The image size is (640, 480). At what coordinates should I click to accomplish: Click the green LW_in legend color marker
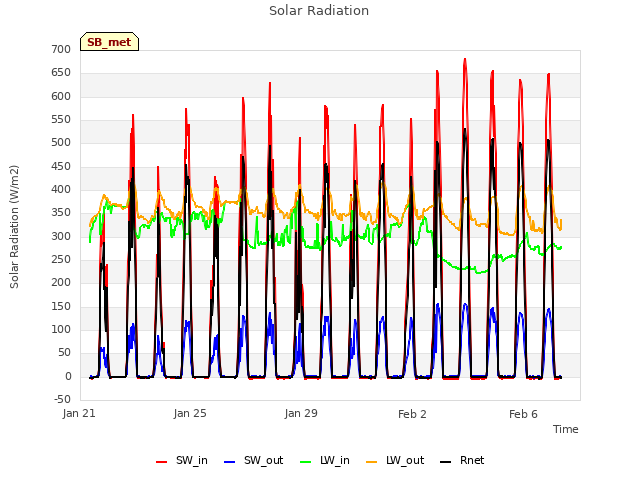pos(306,462)
